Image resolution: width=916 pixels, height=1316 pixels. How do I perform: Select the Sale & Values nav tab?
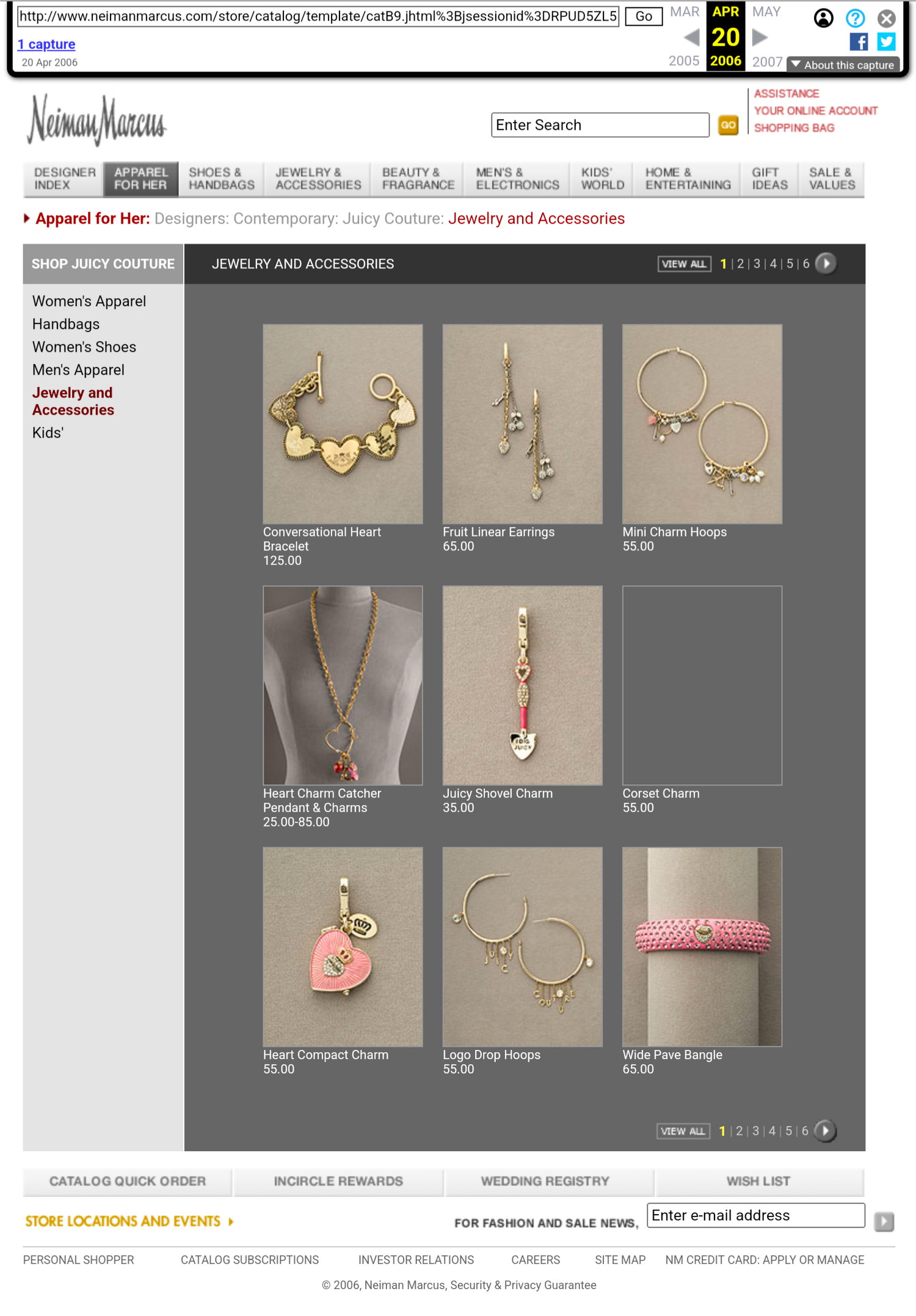831,179
